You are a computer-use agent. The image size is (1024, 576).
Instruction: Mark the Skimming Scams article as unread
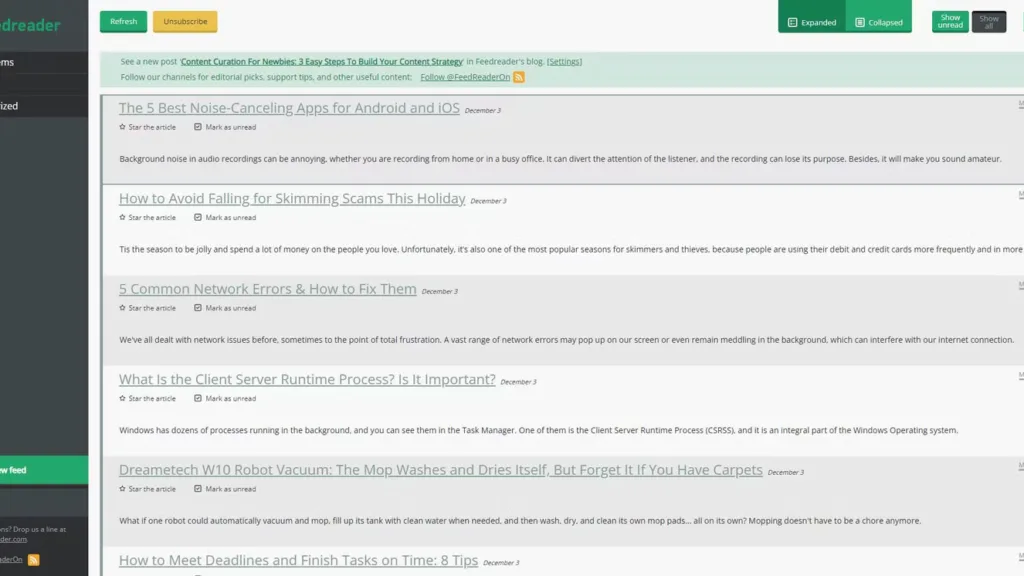pyautogui.click(x=225, y=217)
